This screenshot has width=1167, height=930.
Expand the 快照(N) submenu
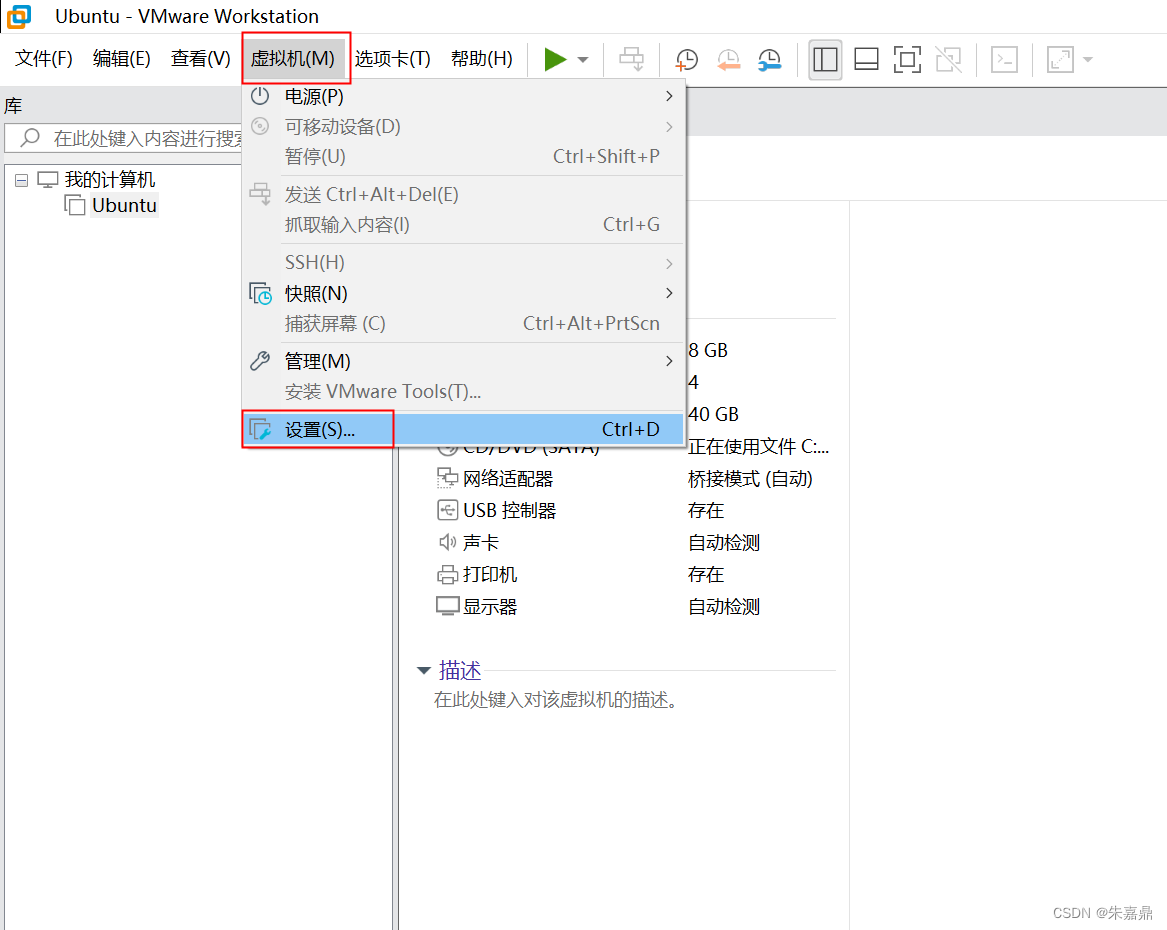(463, 293)
